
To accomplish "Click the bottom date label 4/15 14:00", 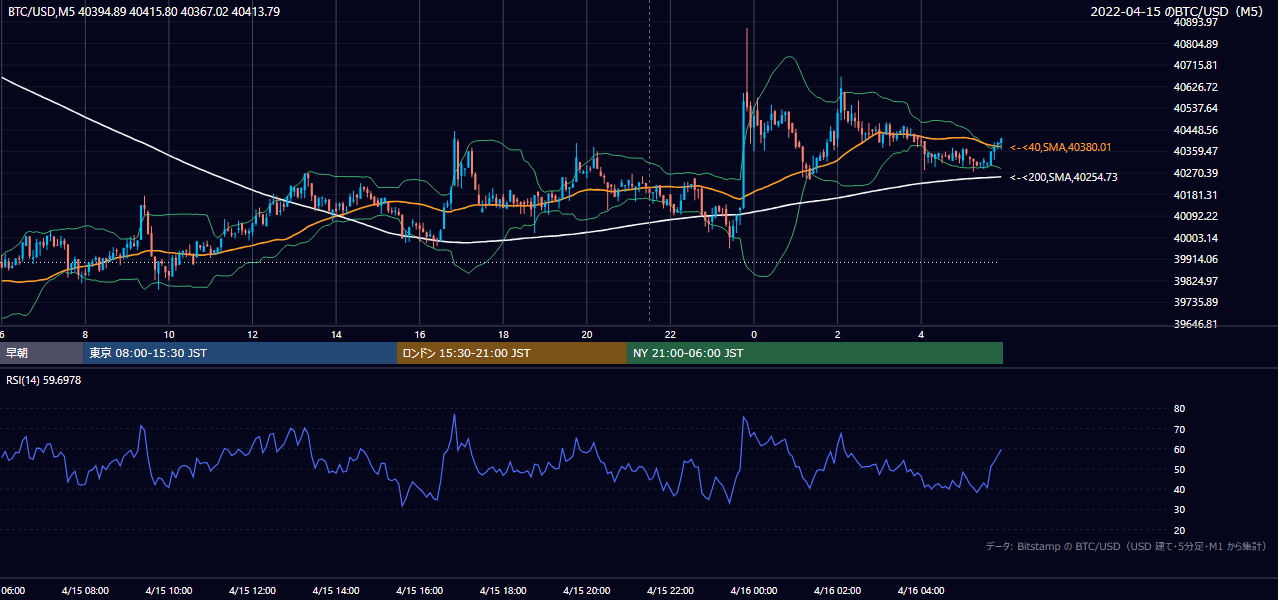I will [335, 591].
